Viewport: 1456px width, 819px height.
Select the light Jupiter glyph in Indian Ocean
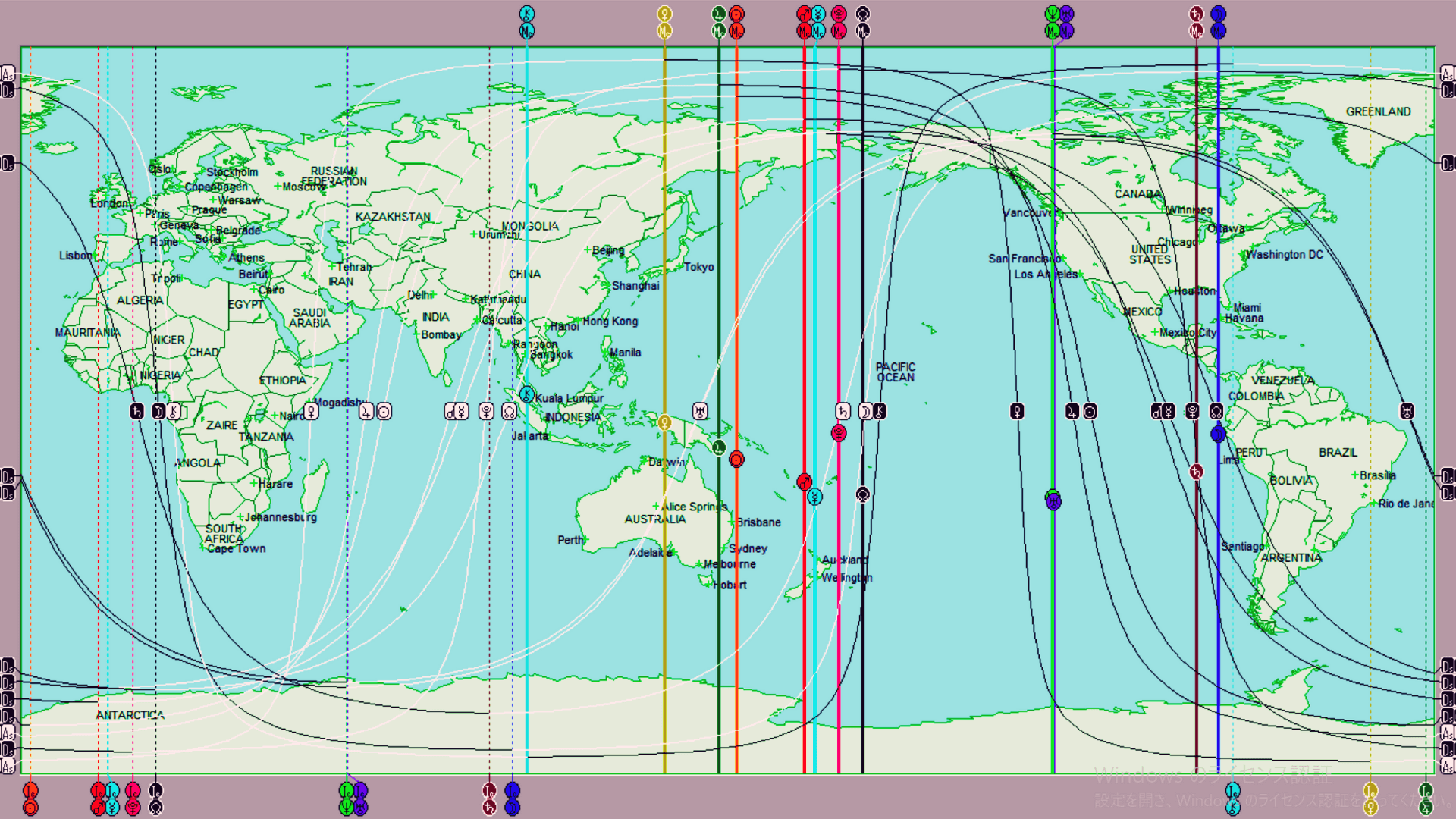(366, 411)
